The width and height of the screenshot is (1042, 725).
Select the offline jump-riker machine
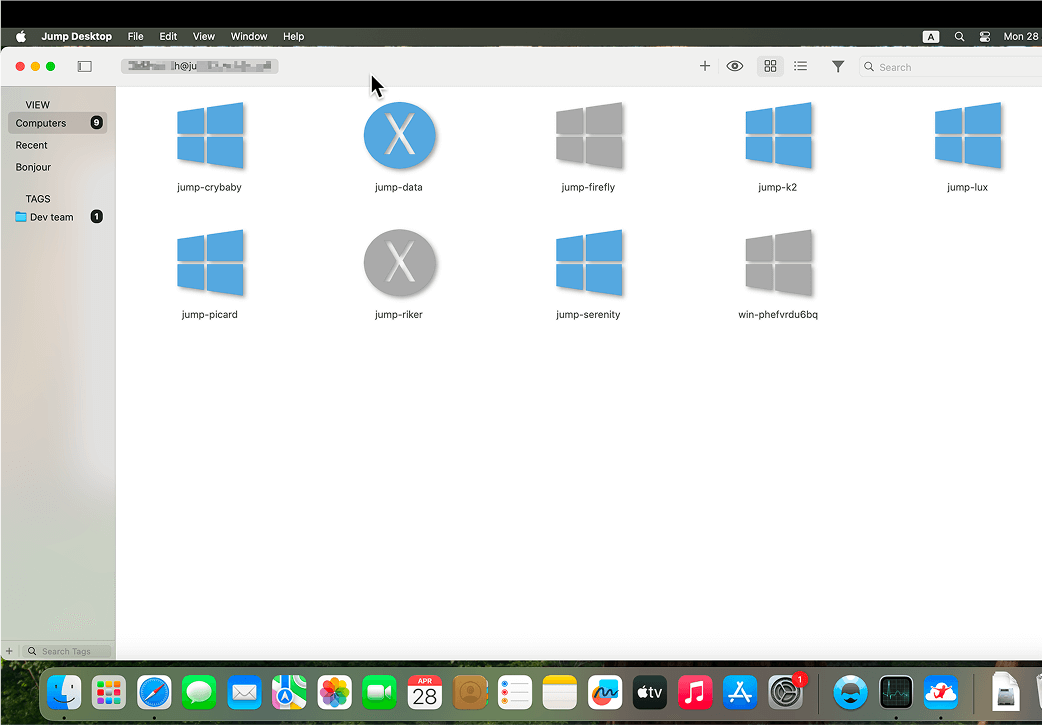click(x=399, y=263)
